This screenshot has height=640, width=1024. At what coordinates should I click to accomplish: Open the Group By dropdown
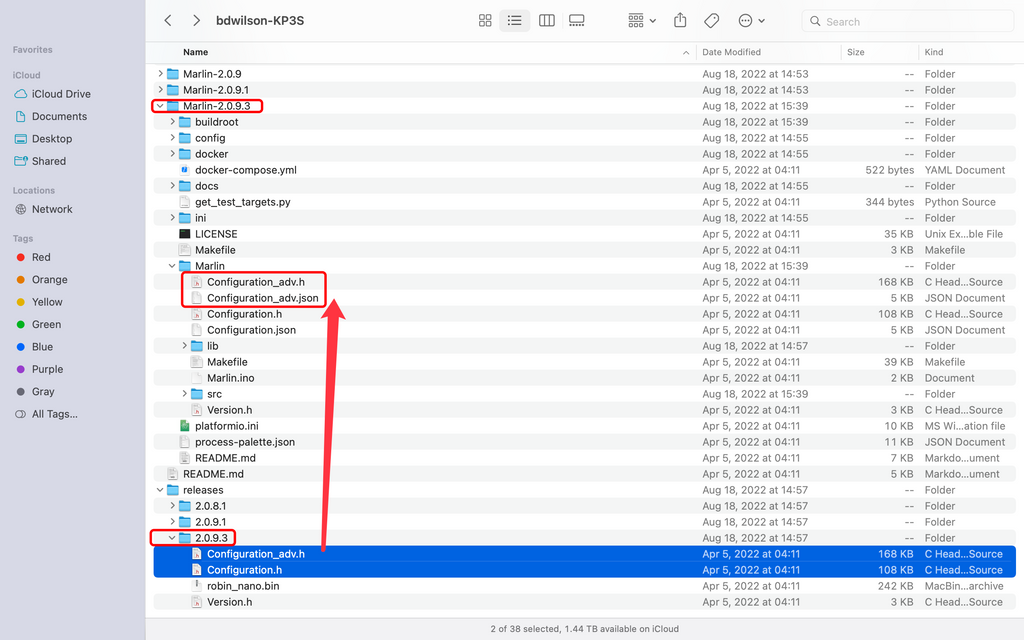(642, 21)
